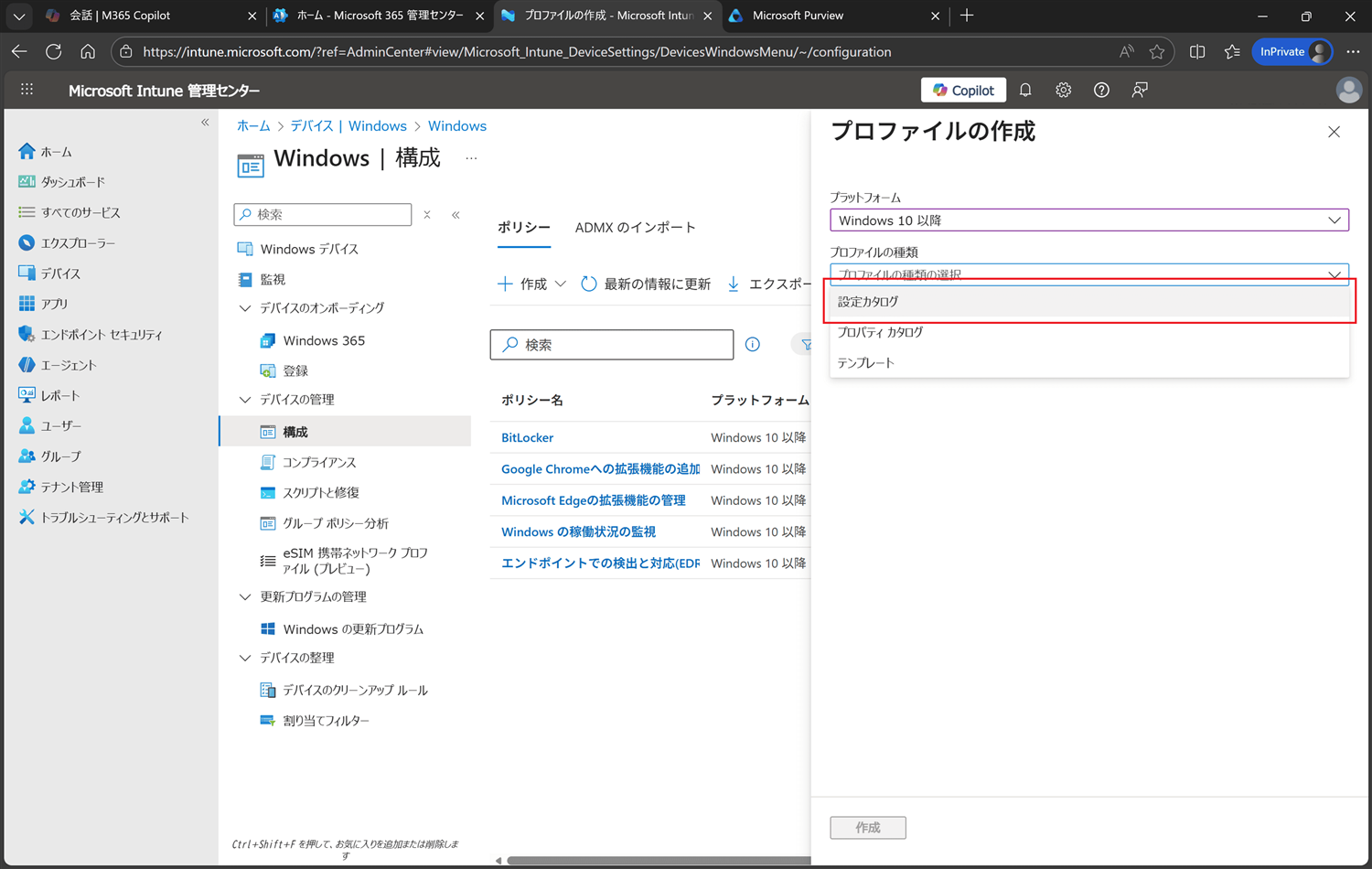Open the feedback icon in the header
1372x869 pixels.
[1140, 90]
